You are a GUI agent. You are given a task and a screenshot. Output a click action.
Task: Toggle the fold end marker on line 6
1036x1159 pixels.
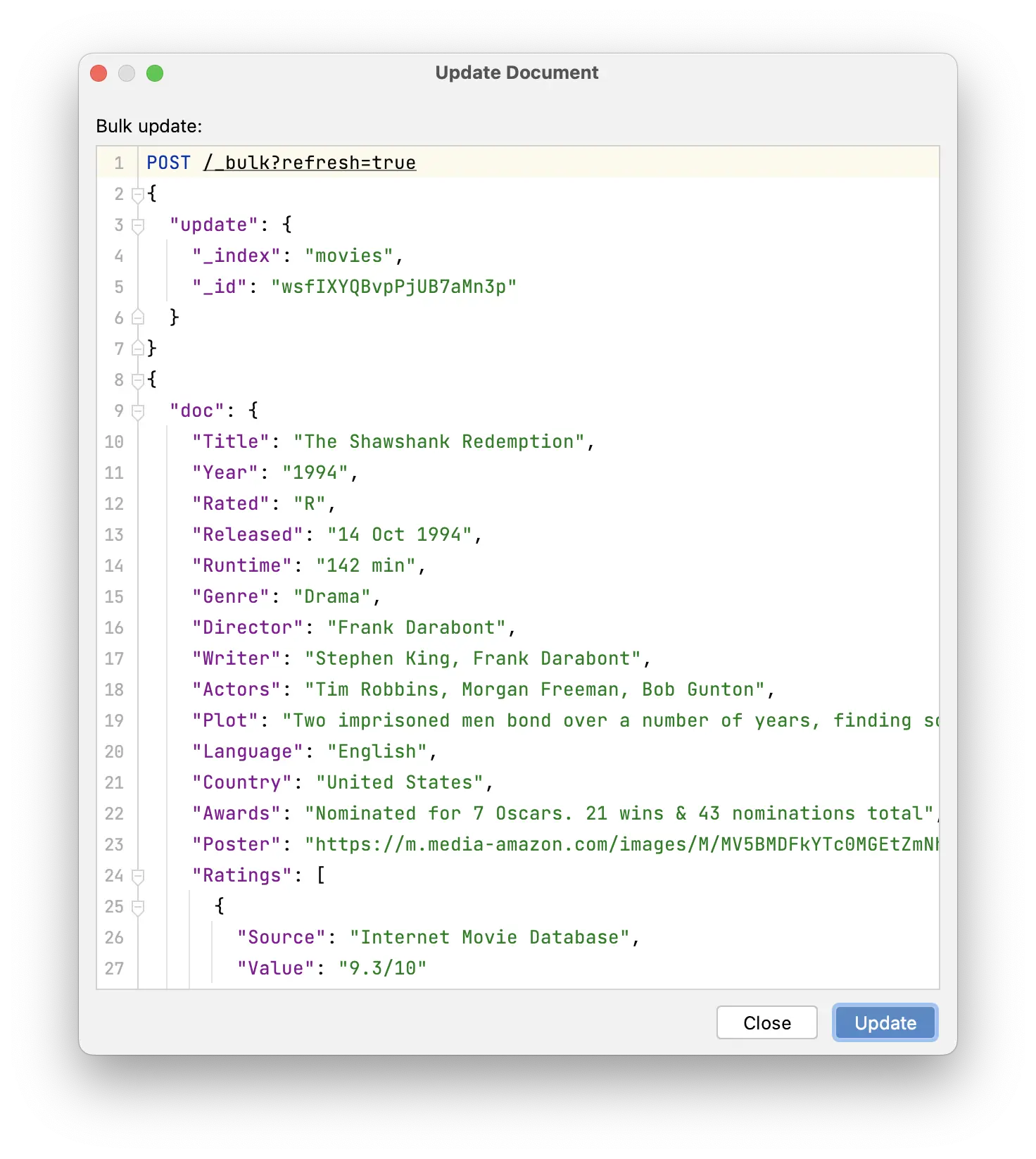click(138, 318)
